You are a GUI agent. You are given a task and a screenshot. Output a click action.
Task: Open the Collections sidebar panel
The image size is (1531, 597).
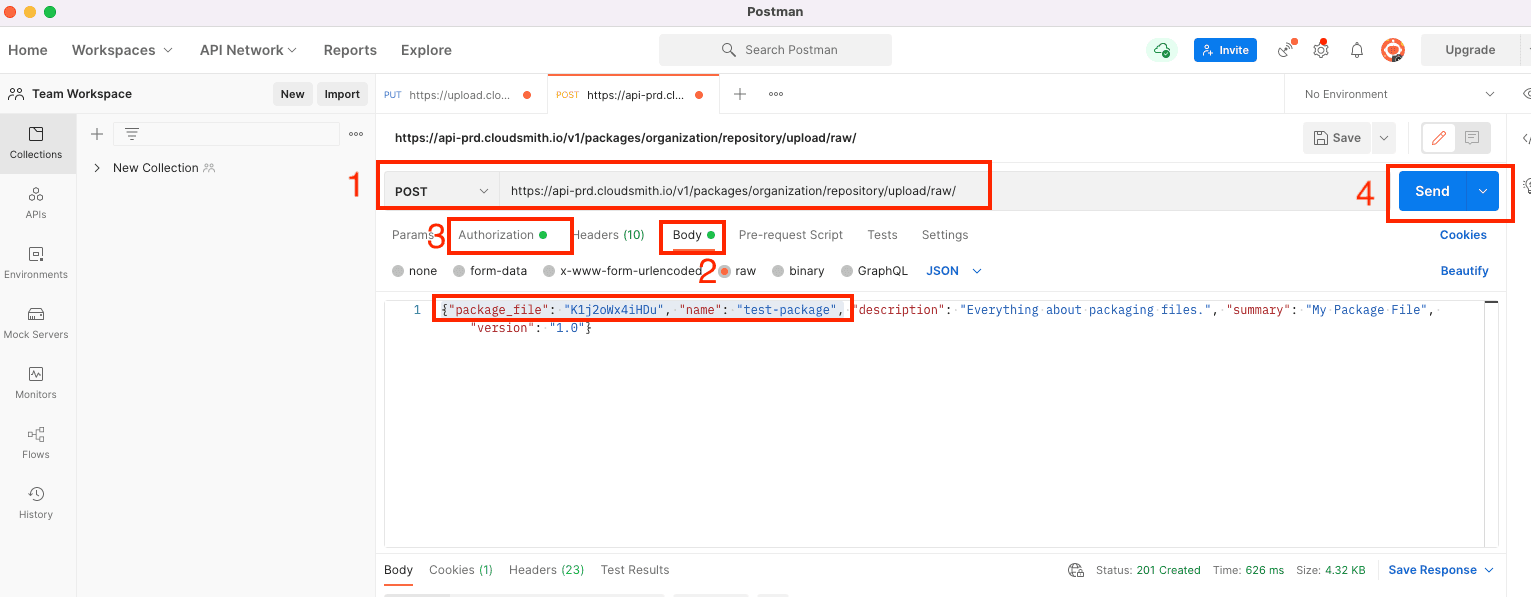pyautogui.click(x=36, y=143)
